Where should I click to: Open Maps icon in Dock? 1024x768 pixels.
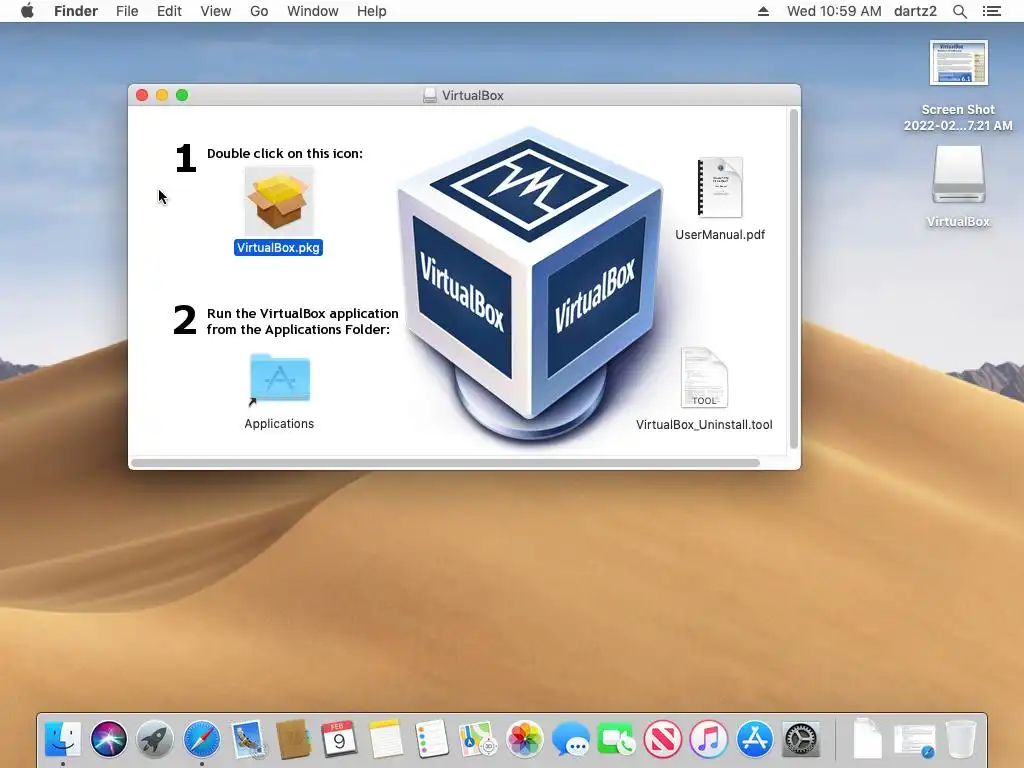point(478,739)
